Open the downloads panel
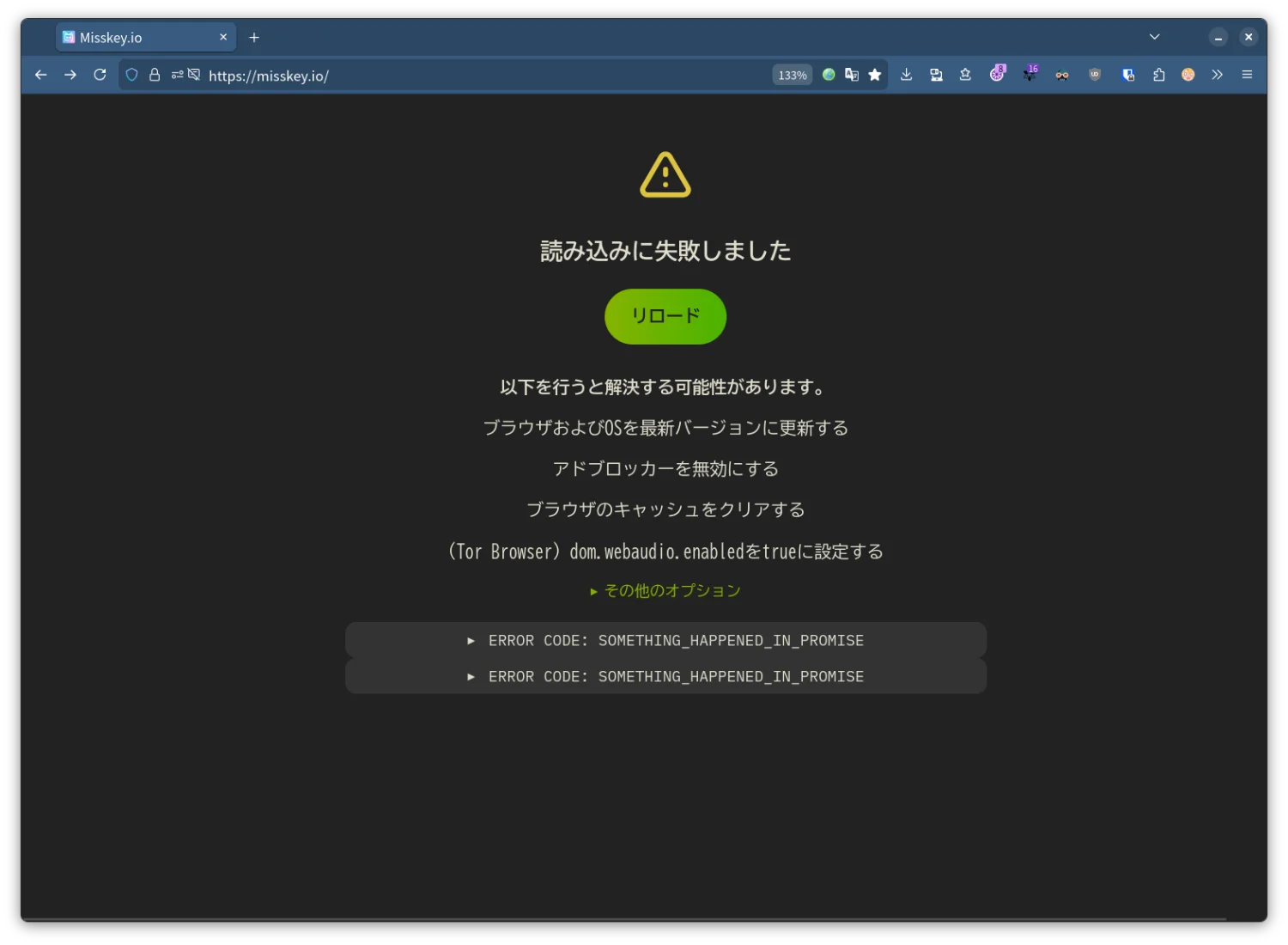The width and height of the screenshot is (1288, 945). click(906, 75)
